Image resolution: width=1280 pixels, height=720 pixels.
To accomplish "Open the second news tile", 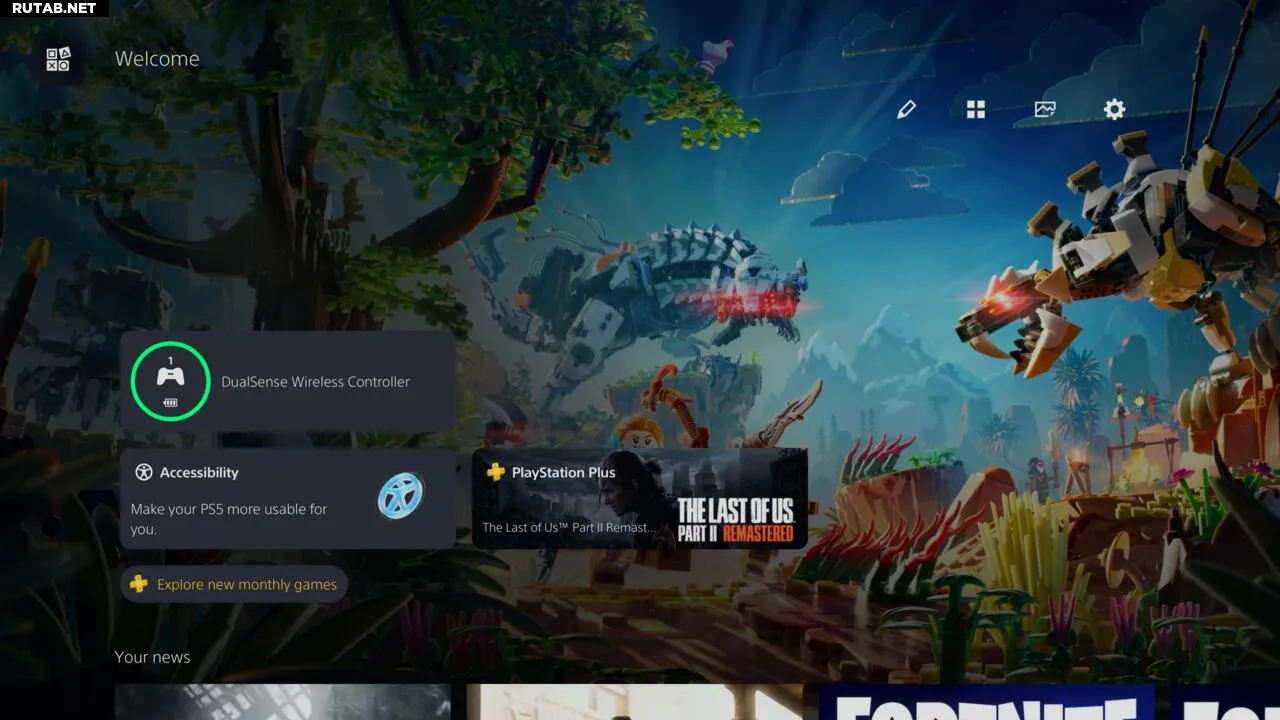I will [x=634, y=702].
